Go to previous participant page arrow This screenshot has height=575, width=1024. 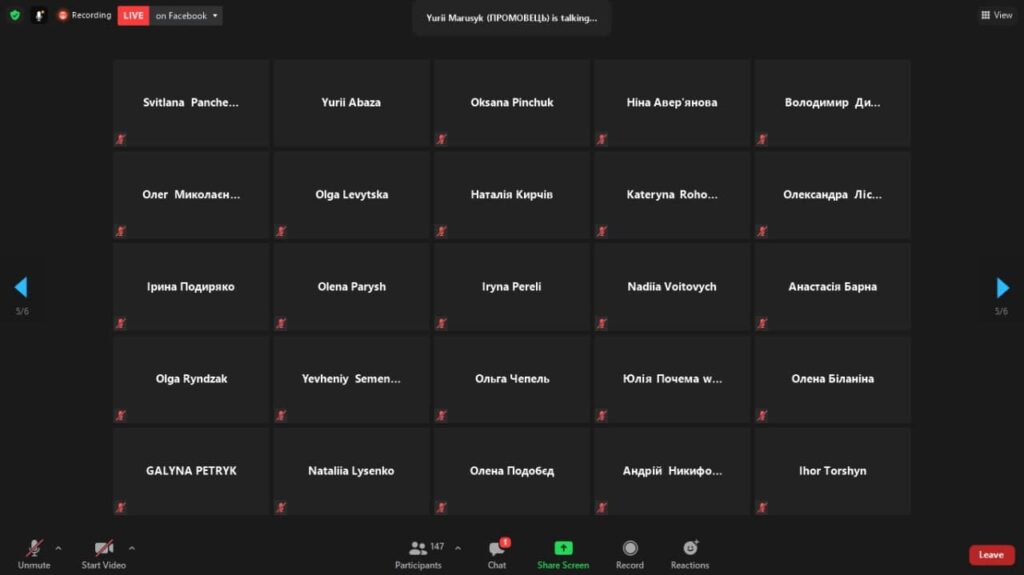[21, 288]
